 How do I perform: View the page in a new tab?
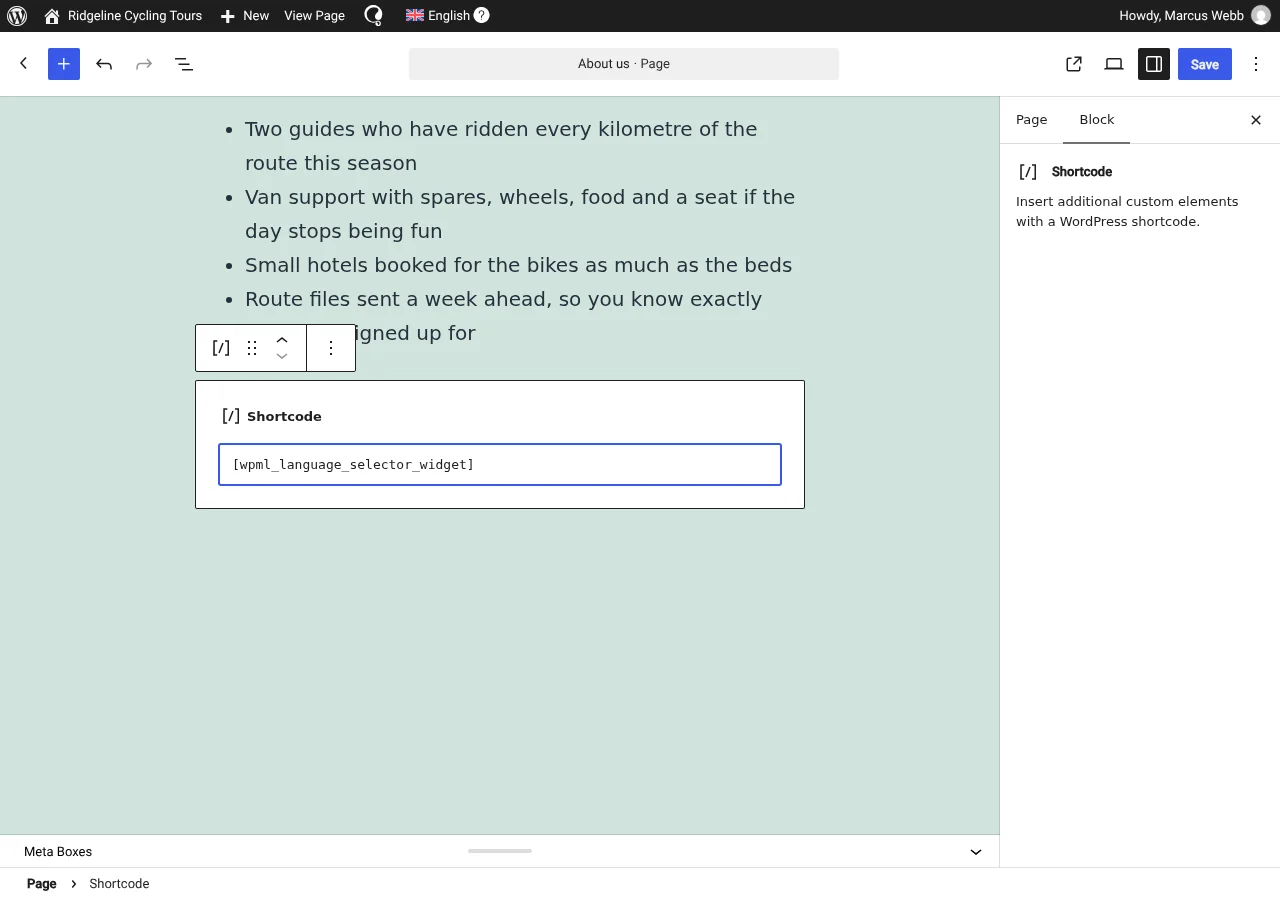[1074, 64]
